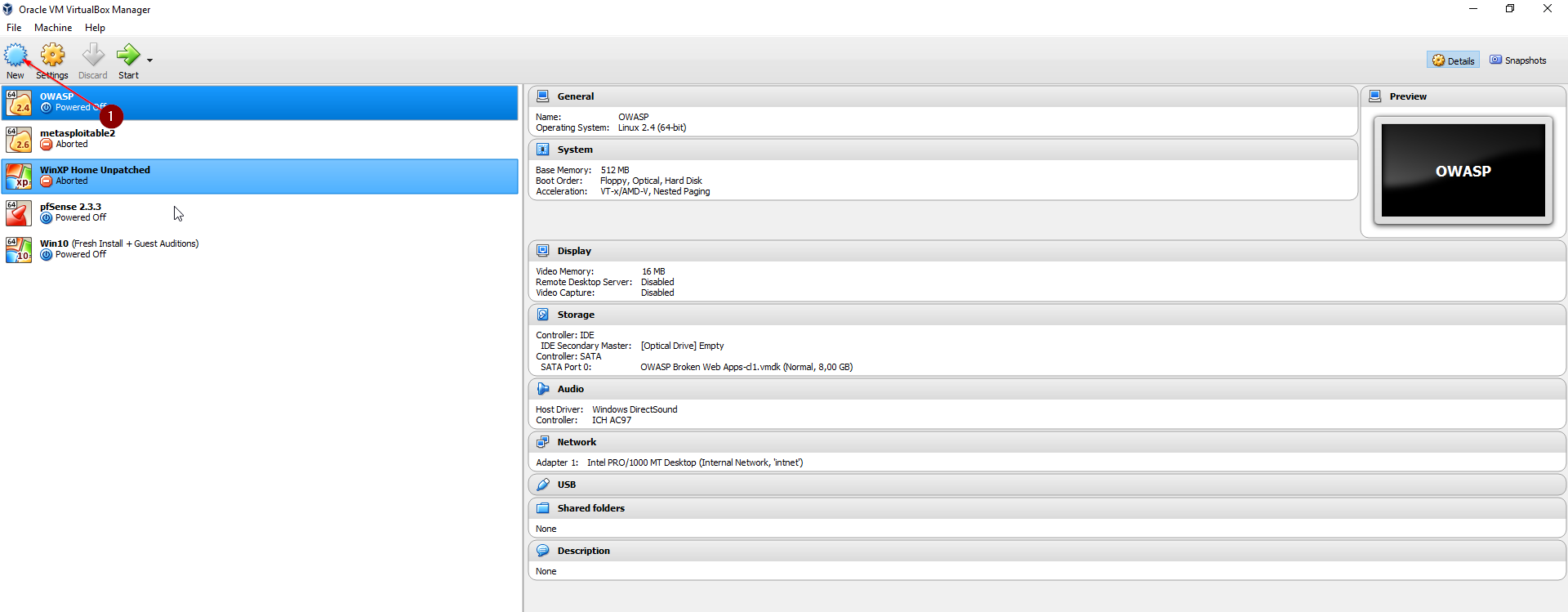Click the General section icon
1568x612 pixels.
click(543, 96)
